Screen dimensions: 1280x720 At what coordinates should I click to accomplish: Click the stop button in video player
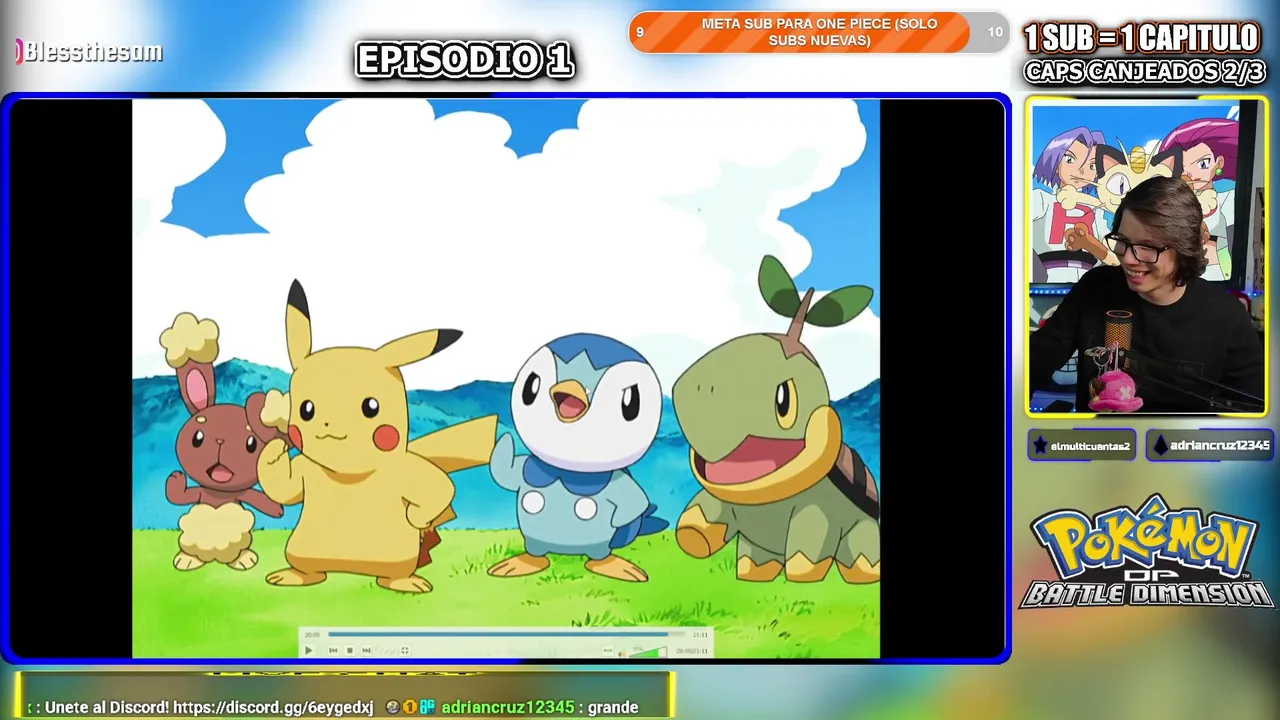350,650
